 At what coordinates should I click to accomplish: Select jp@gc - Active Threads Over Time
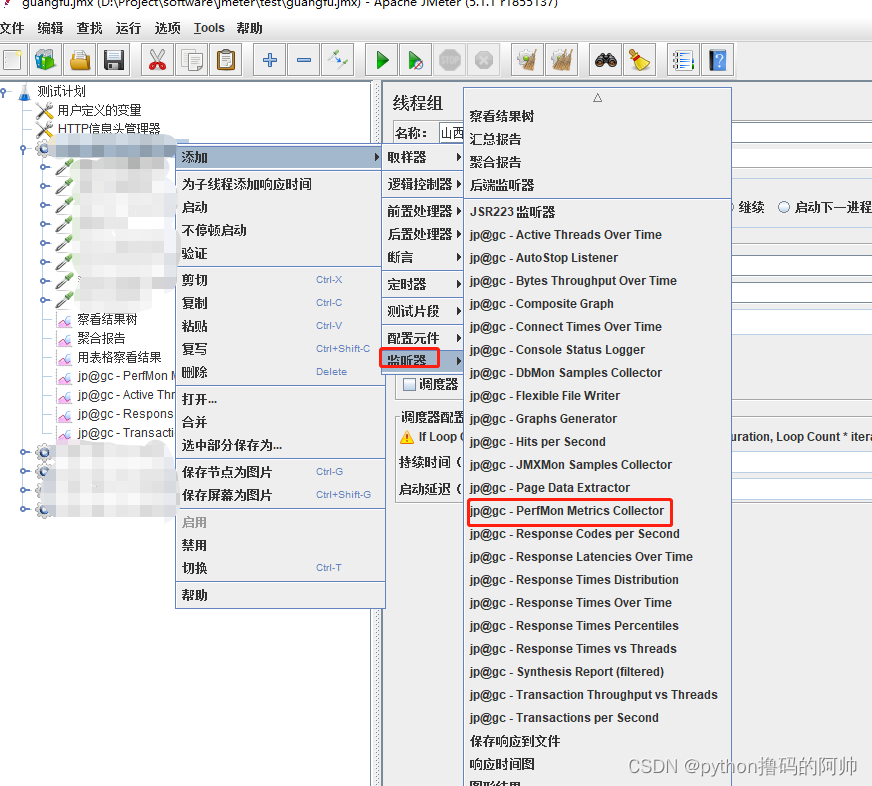[597, 235]
